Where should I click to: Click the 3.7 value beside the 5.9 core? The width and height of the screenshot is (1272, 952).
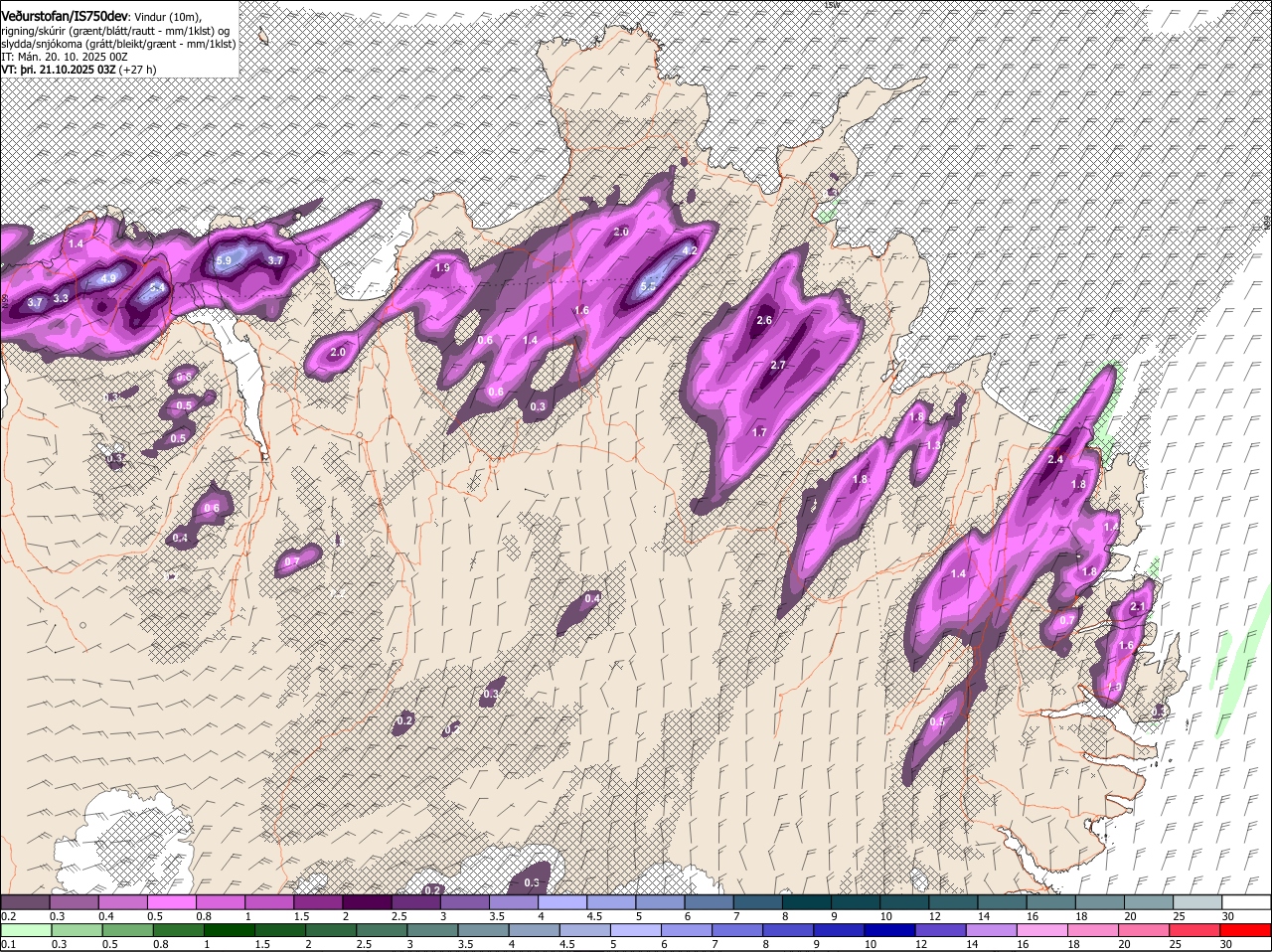[x=276, y=261]
